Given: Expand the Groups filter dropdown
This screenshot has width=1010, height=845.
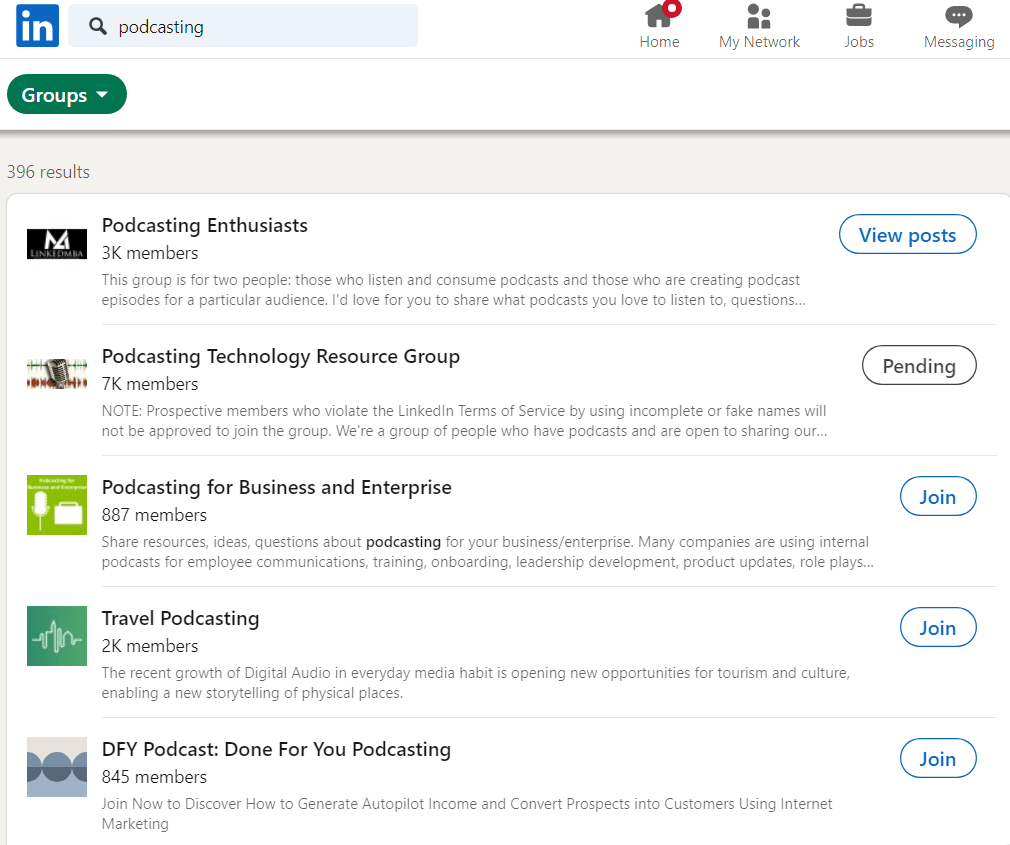Looking at the screenshot, I should (x=67, y=95).
